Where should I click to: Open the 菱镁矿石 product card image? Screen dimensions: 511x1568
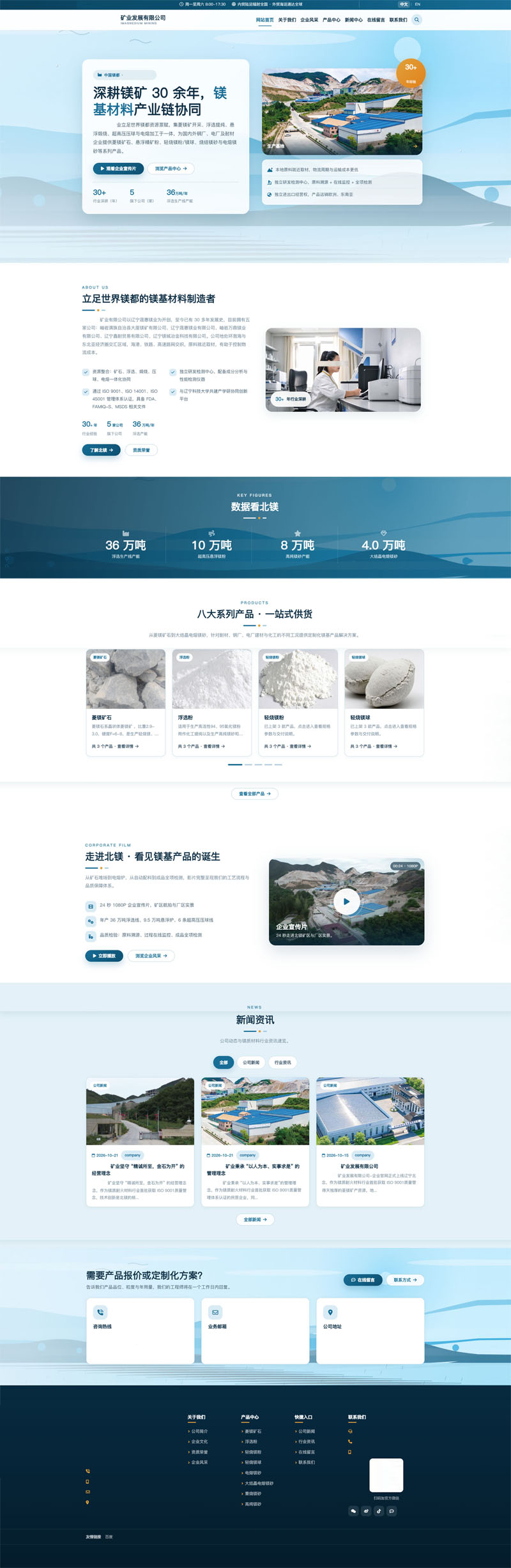click(126, 679)
